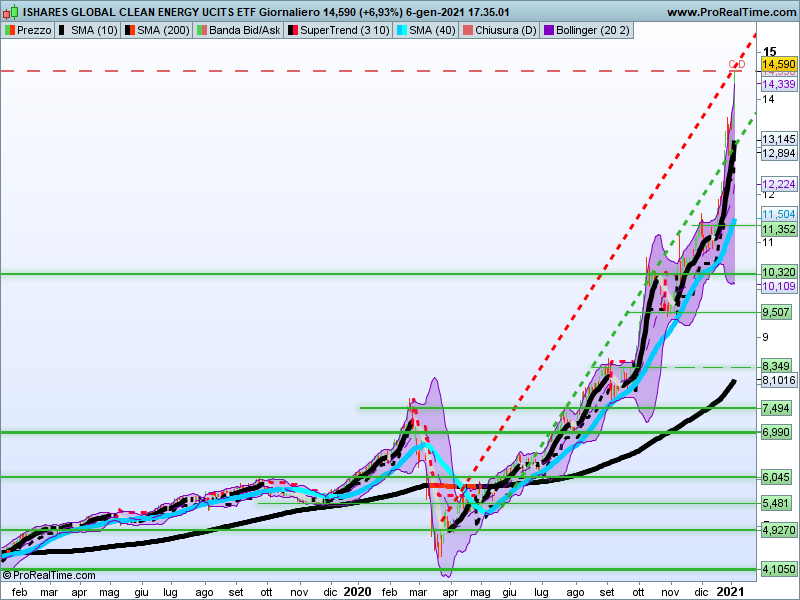The image size is (800, 600).
Task: Click the 13,145 price label
Action: (x=779, y=139)
